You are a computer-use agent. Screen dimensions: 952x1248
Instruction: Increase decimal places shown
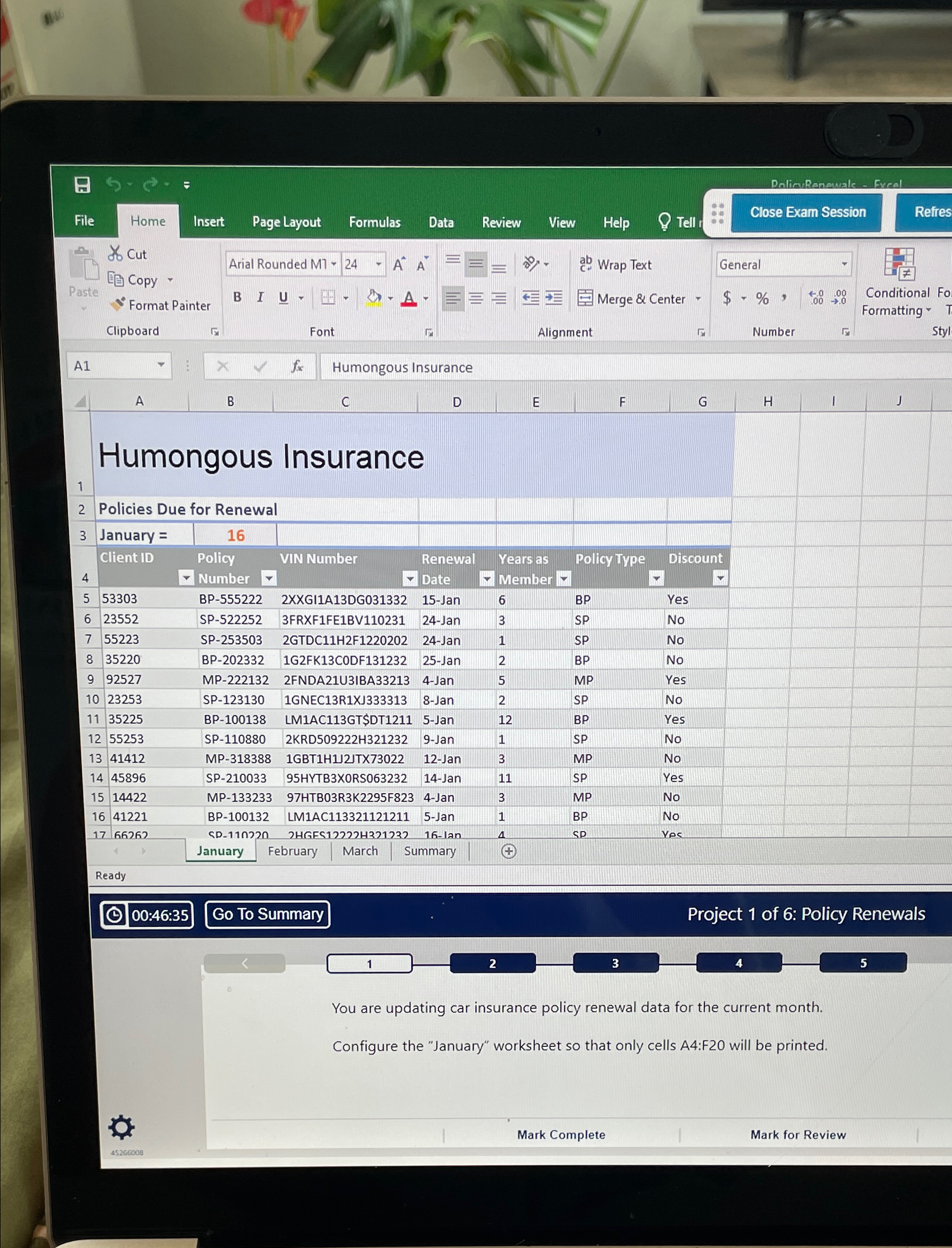pos(816,298)
